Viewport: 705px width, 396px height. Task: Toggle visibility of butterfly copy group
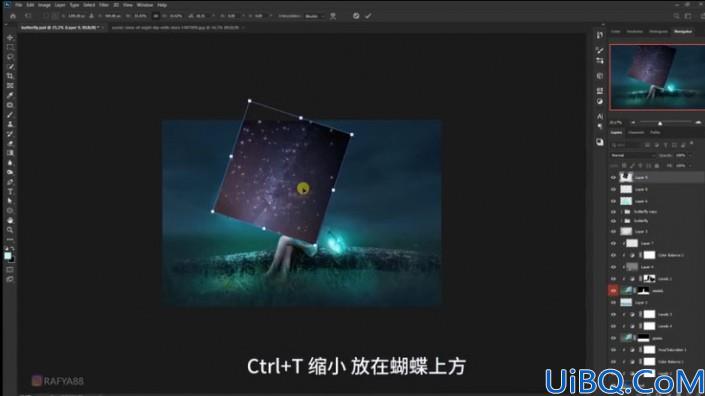[613, 211]
